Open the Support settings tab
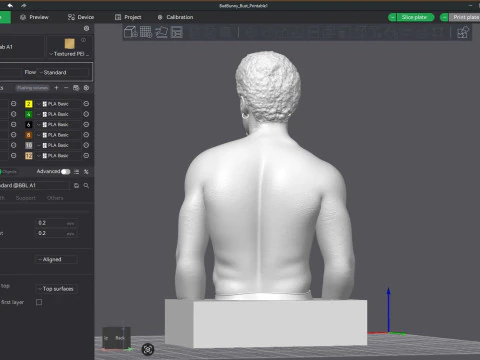This screenshot has width=480, height=360. point(26,198)
